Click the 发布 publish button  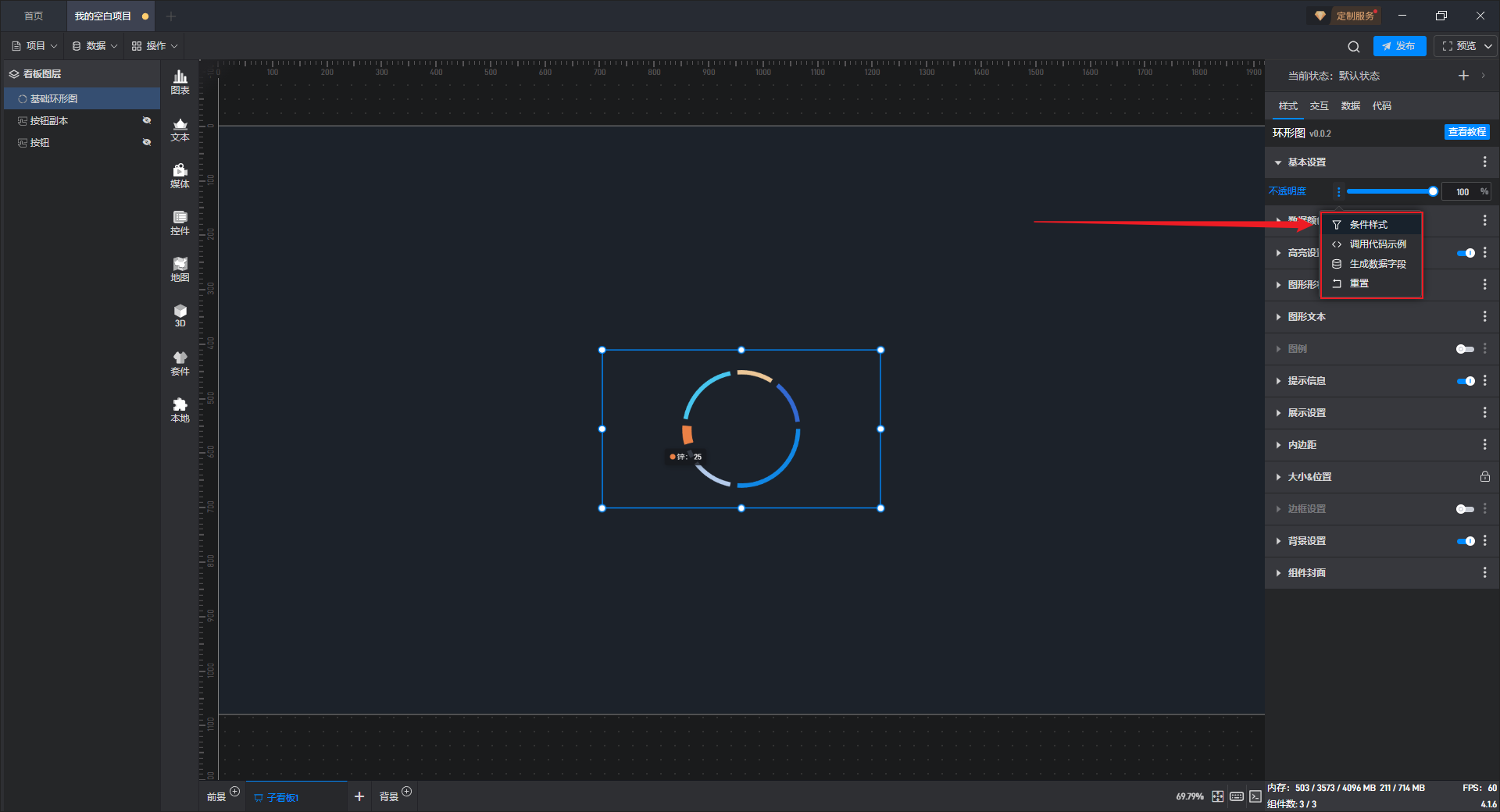coord(1398,46)
